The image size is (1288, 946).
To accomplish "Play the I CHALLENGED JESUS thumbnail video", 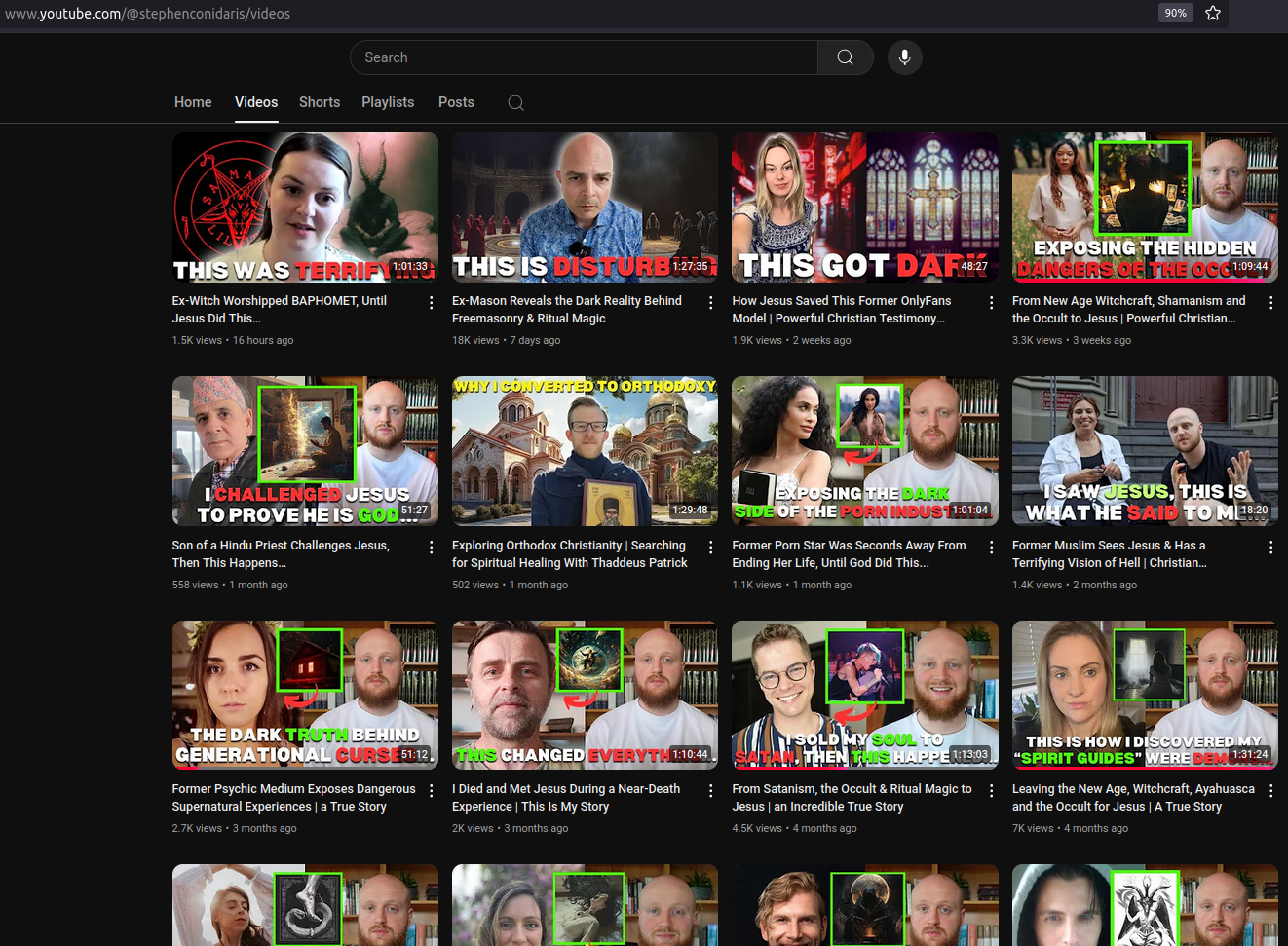I will 305,451.
